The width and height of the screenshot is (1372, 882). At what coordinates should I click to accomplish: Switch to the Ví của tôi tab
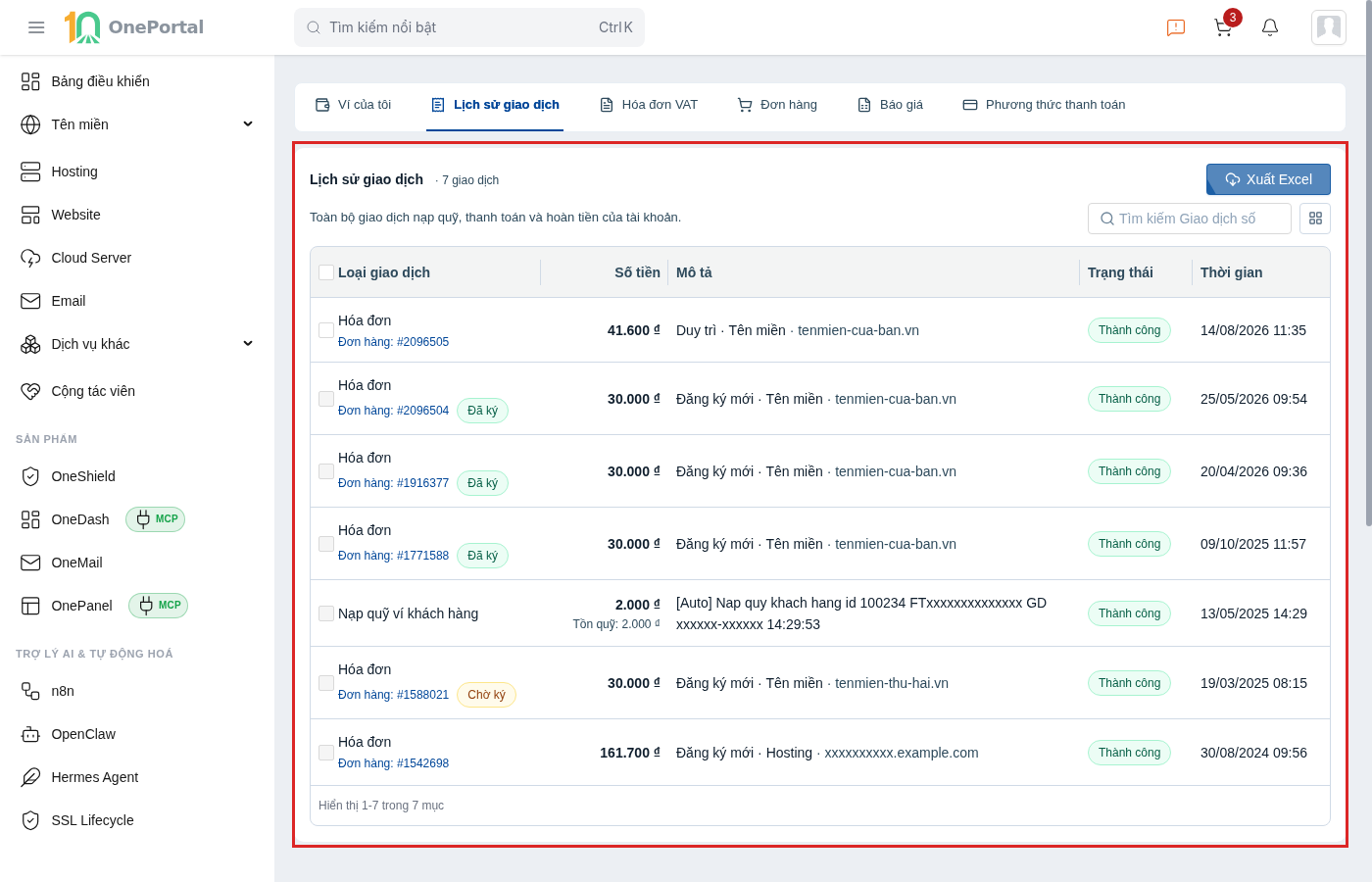pyautogui.click(x=353, y=105)
